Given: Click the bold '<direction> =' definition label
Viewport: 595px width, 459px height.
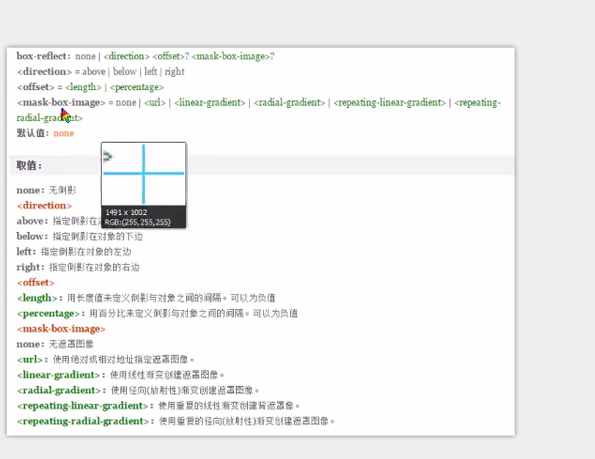Looking at the screenshot, I should (x=48, y=72).
